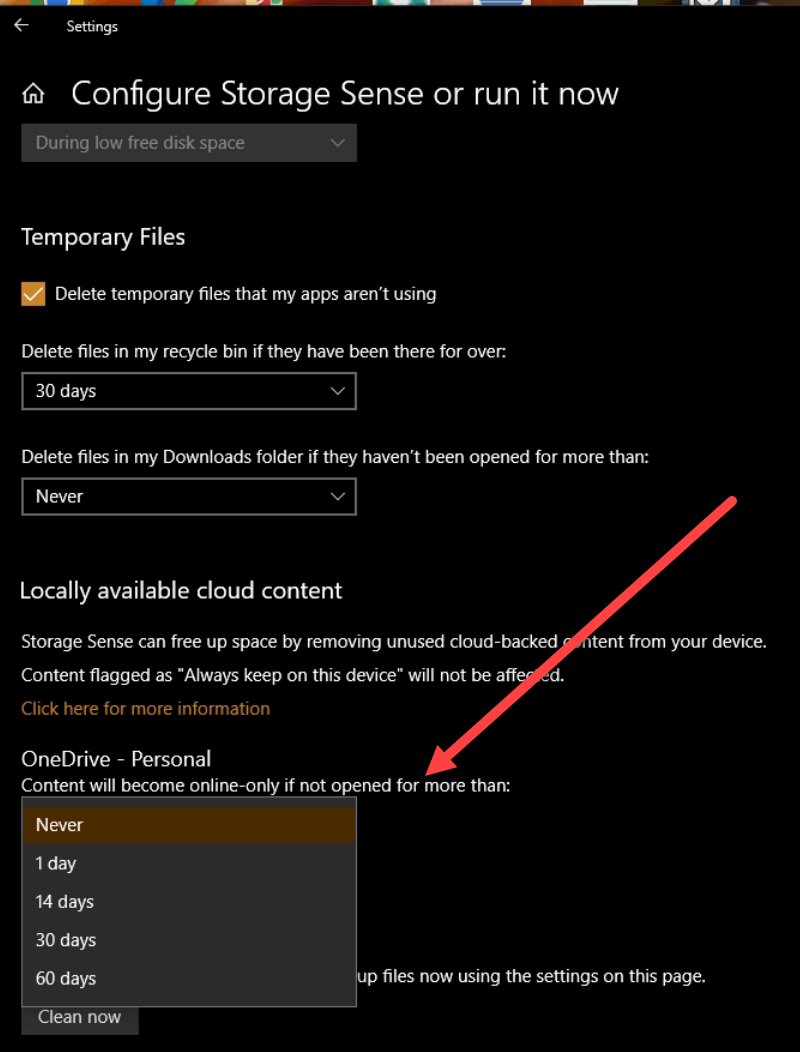
Task: Open Settings home via house icon
Action: 33,95
